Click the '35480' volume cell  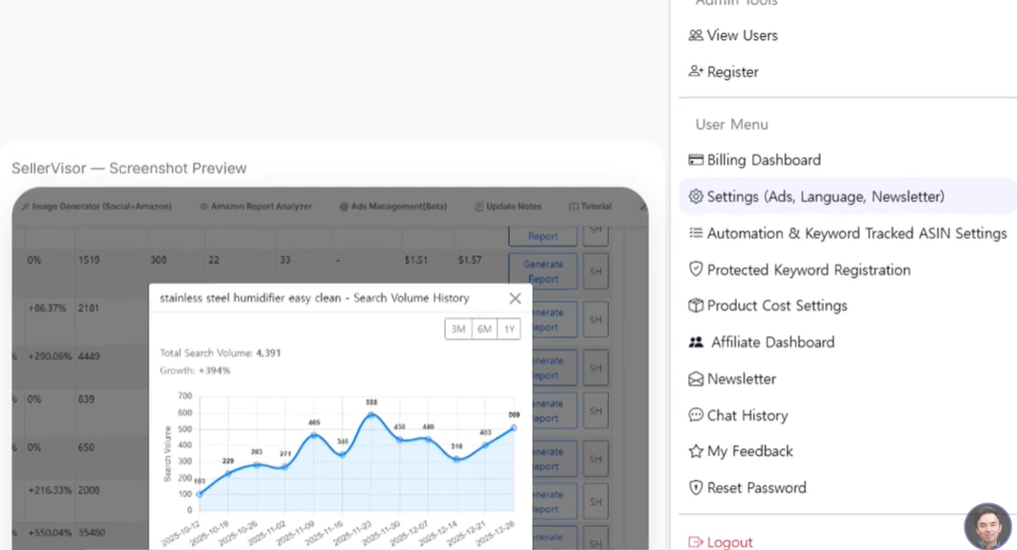click(x=91, y=532)
